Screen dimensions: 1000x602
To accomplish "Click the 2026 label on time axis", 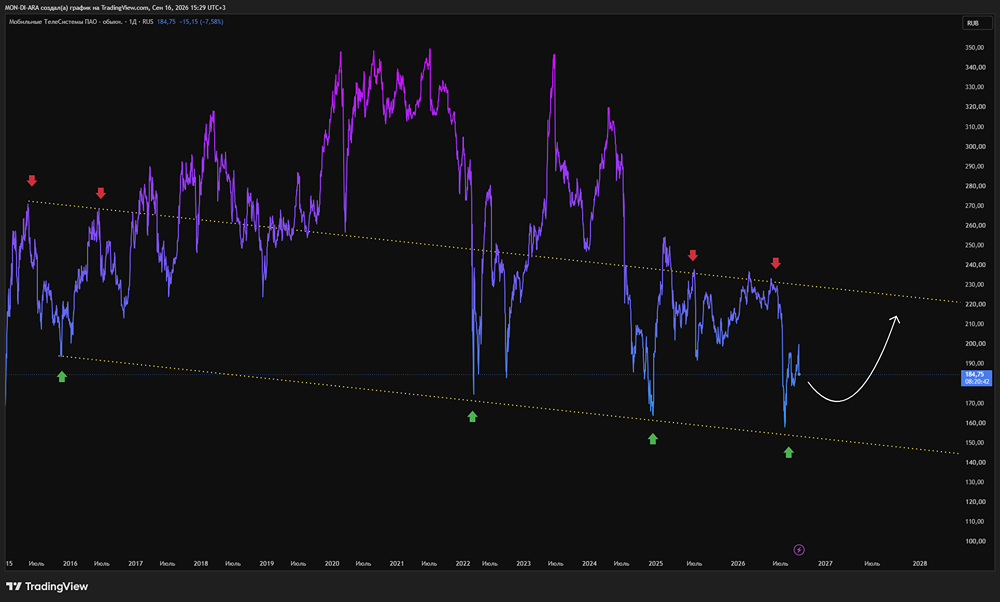I will pos(738,564).
